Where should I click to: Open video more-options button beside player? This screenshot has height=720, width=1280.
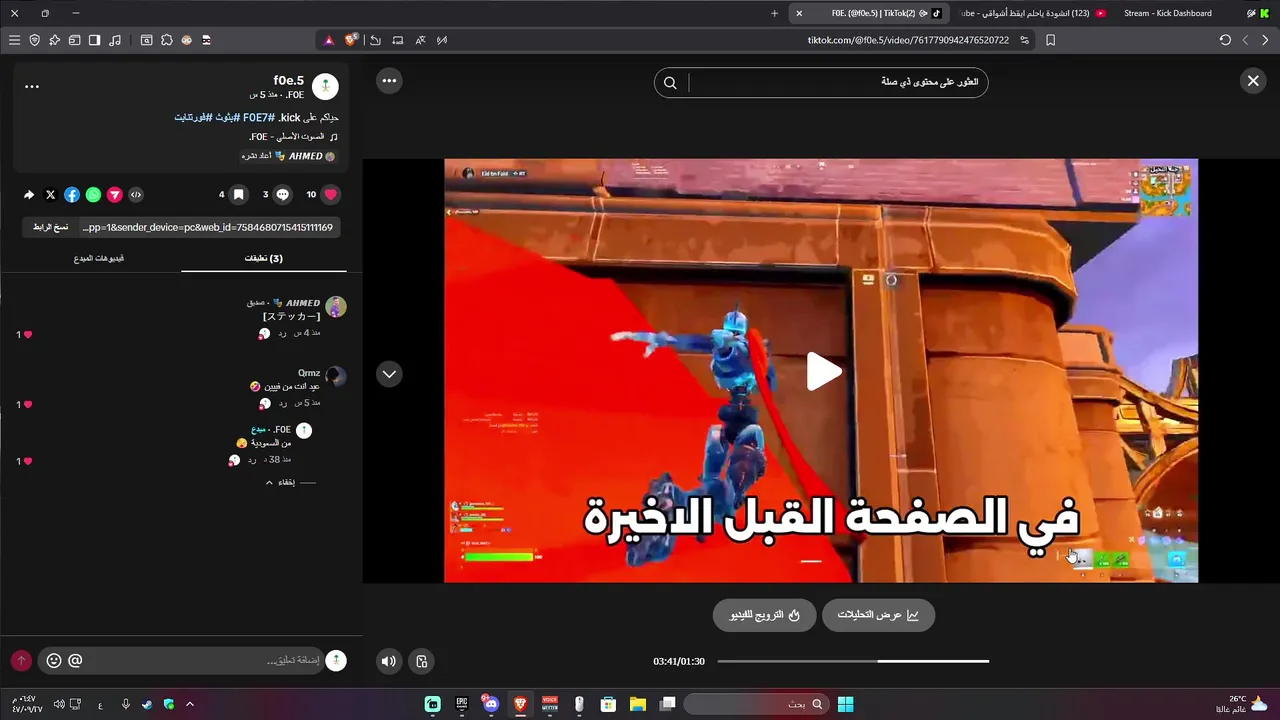point(389,81)
